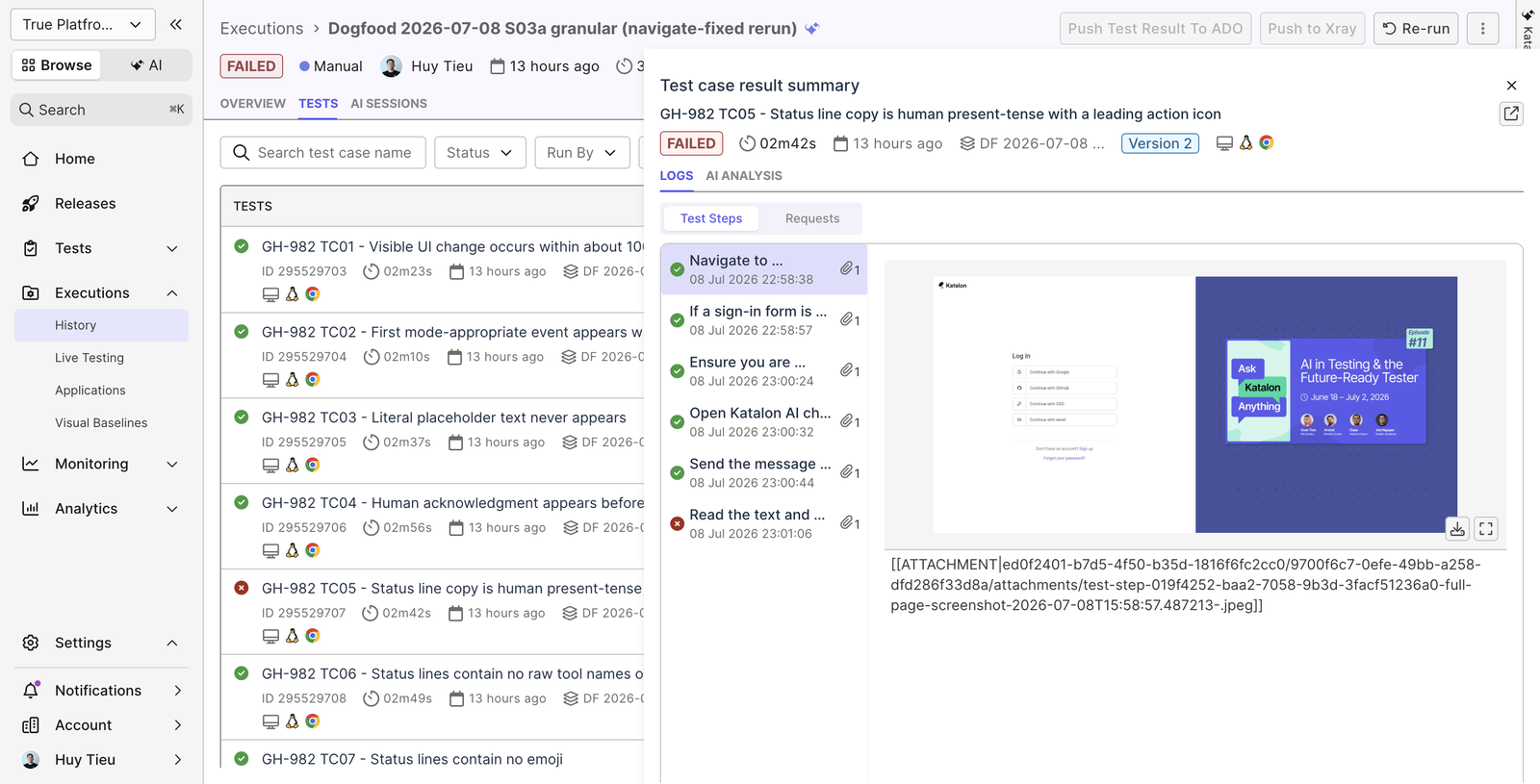The image size is (1540, 784).
Task: Open Visual Baselines
Action: [x=101, y=423]
